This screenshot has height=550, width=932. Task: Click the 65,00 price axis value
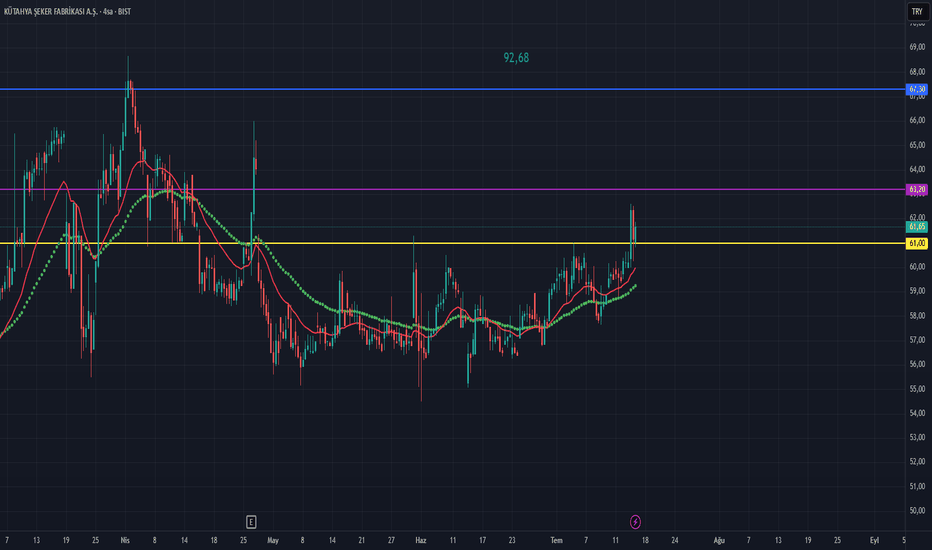click(917, 145)
